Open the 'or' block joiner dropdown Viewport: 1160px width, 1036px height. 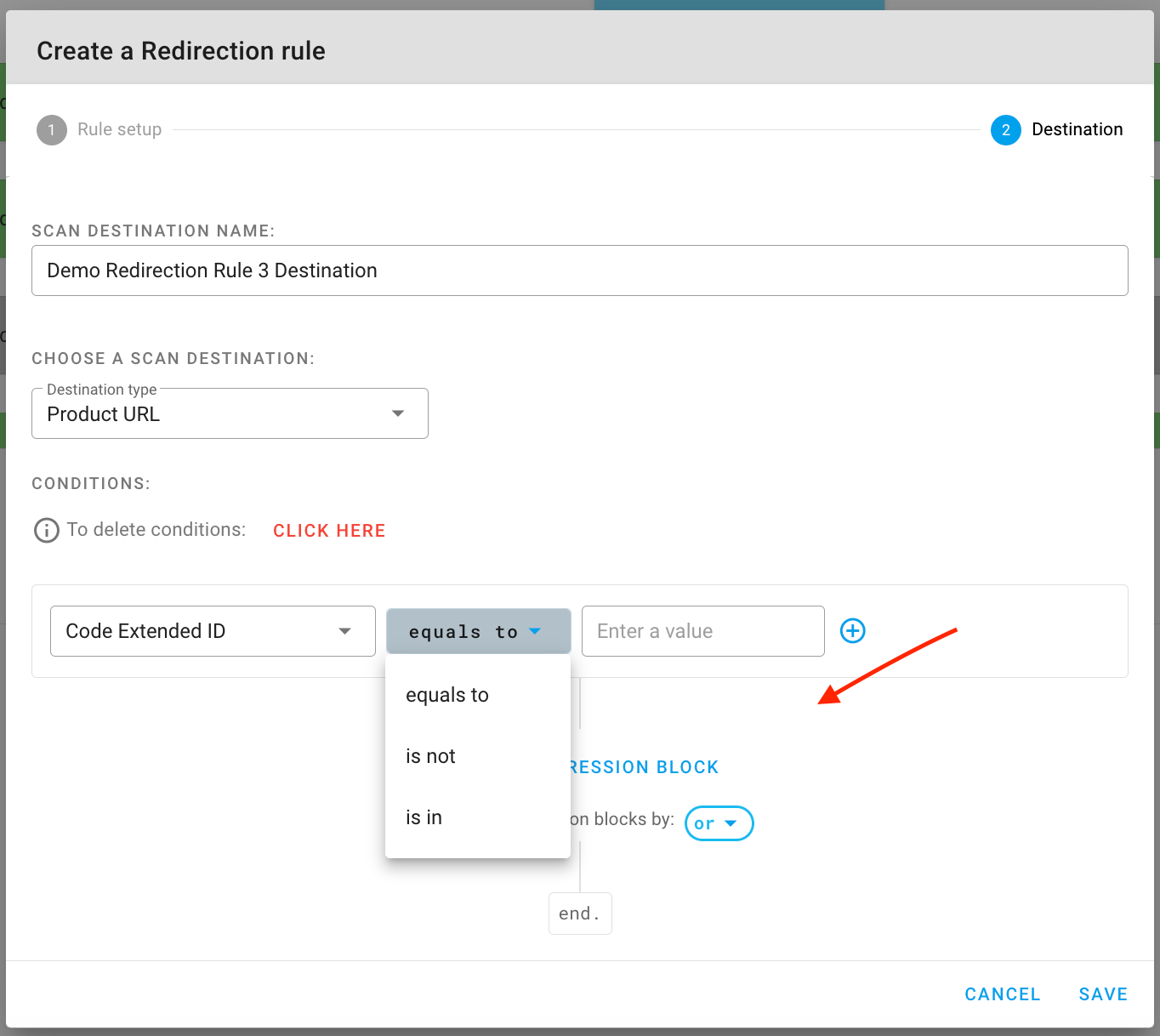[x=719, y=823]
